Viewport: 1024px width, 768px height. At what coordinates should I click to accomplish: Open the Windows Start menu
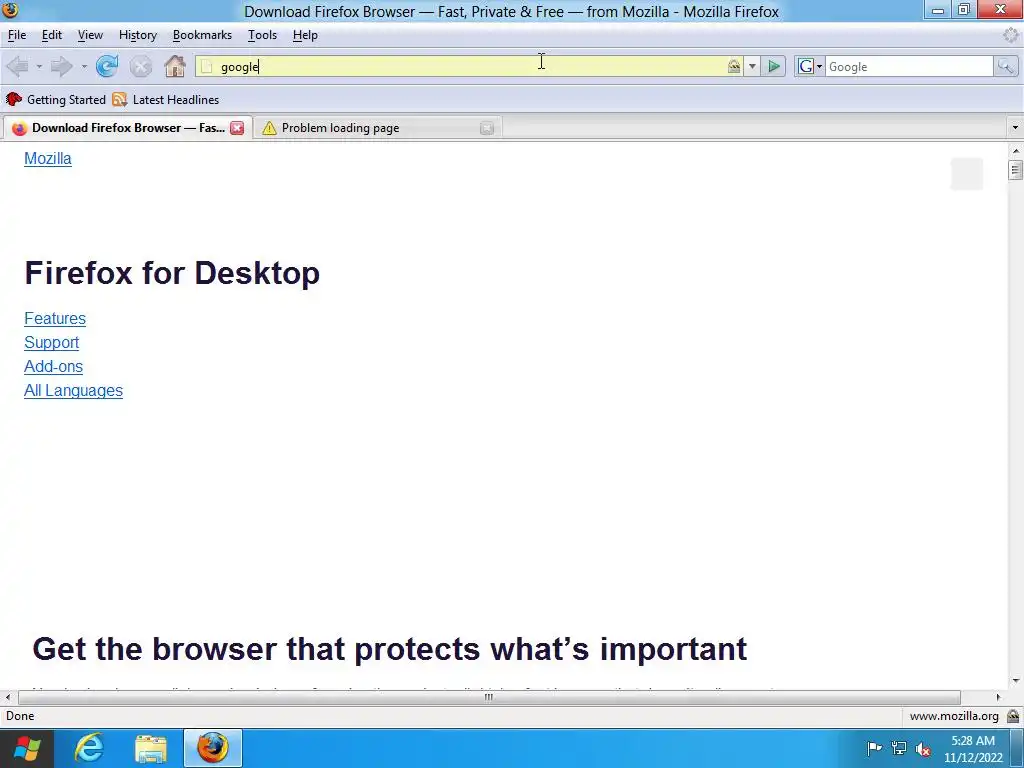26,748
